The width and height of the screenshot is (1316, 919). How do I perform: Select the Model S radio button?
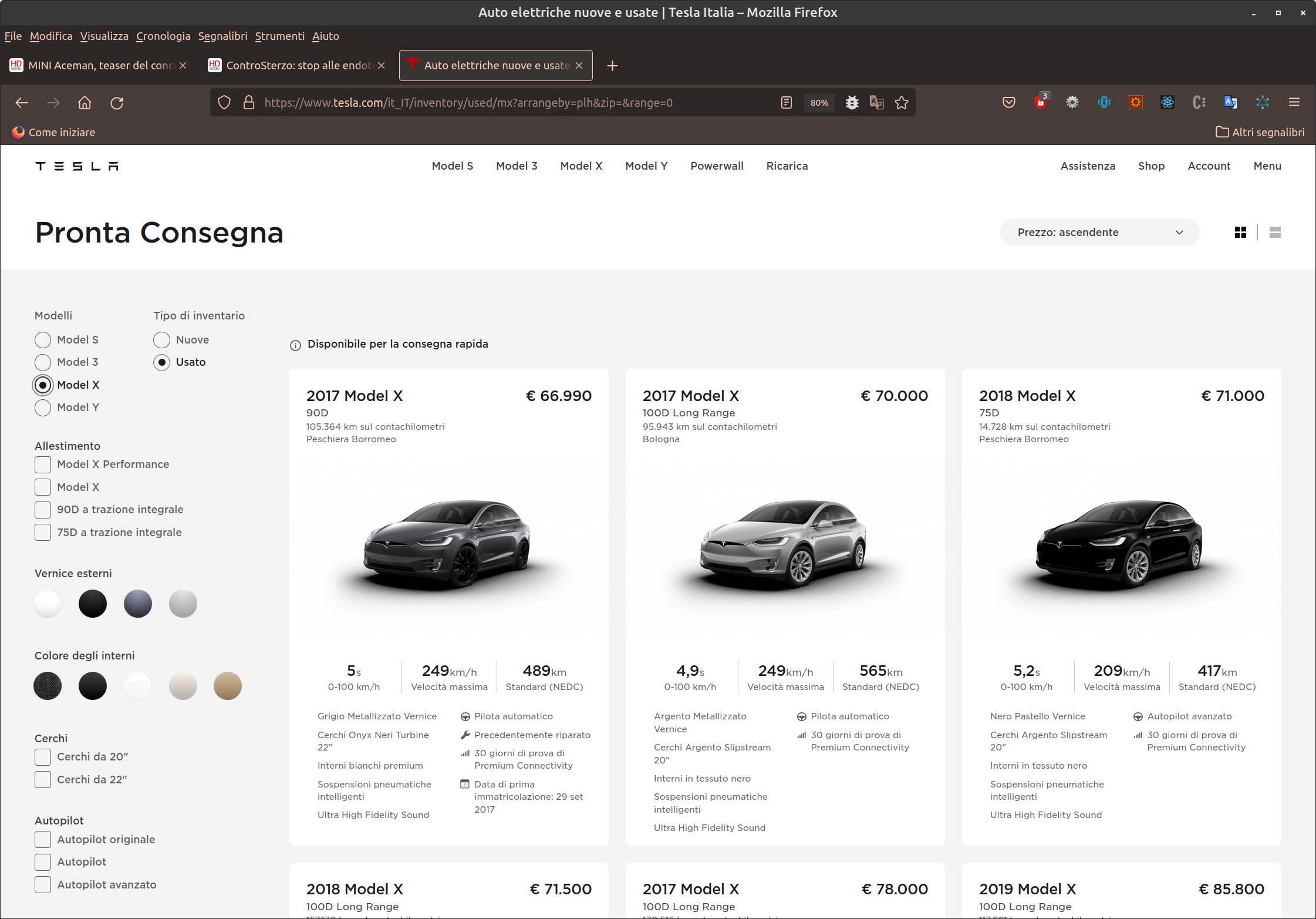[43, 340]
